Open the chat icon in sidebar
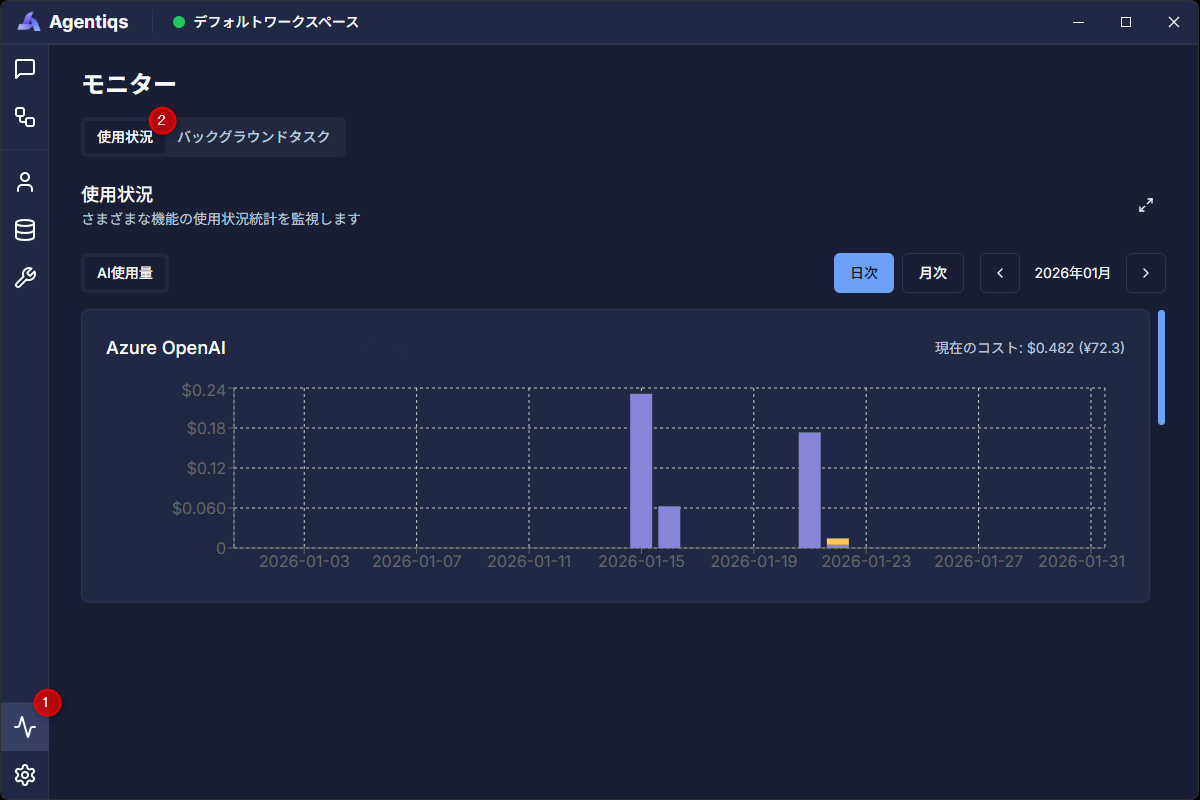The height and width of the screenshot is (800, 1200). point(25,69)
